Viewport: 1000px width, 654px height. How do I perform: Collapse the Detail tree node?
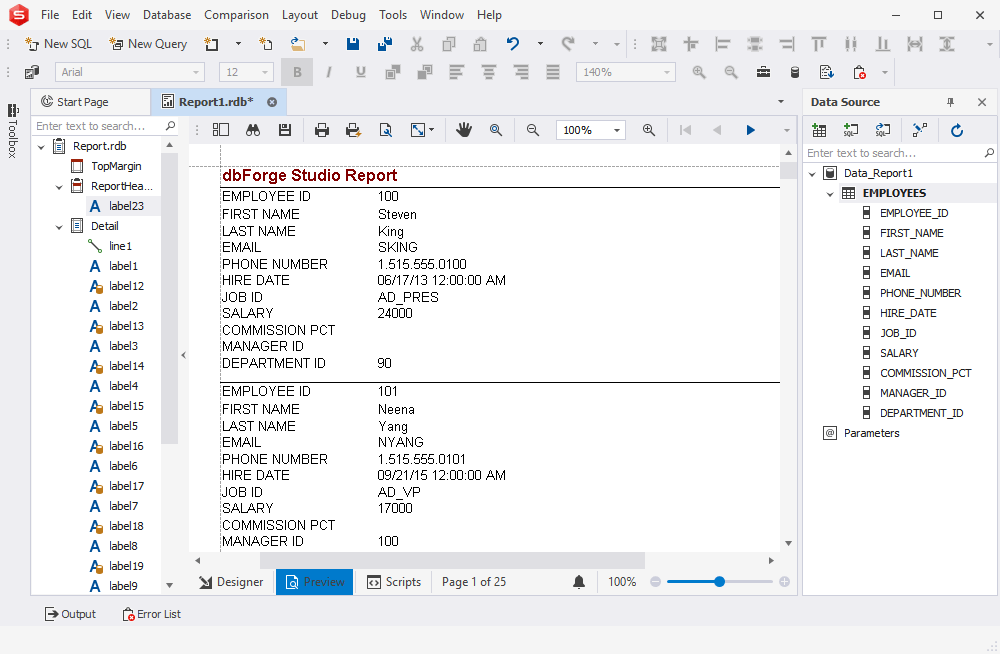59,227
